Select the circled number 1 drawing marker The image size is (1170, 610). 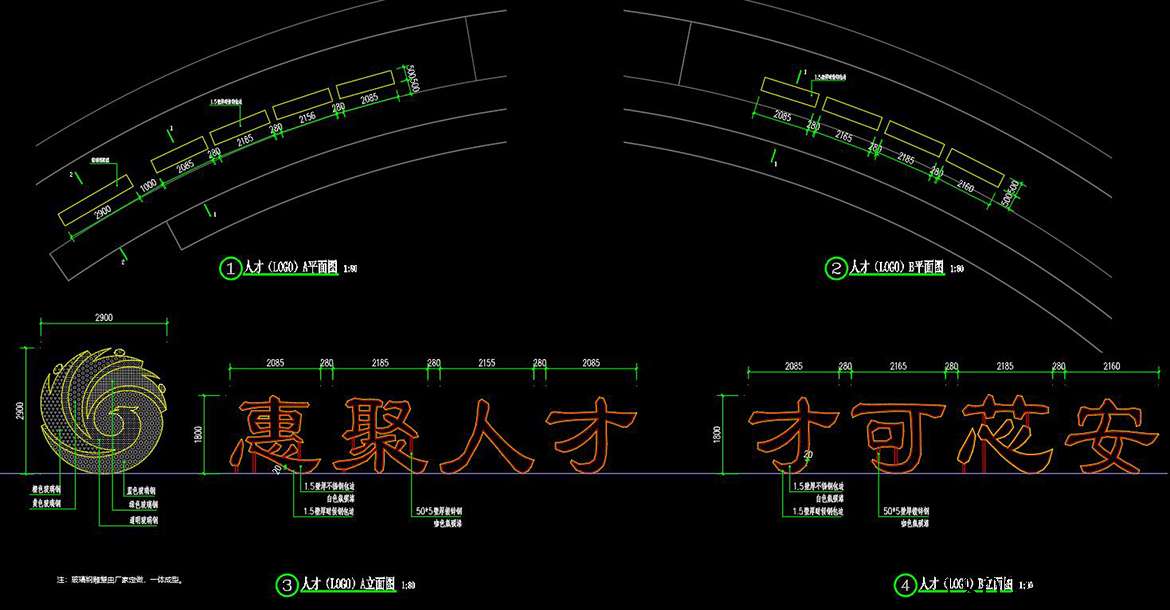pos(231,268)
